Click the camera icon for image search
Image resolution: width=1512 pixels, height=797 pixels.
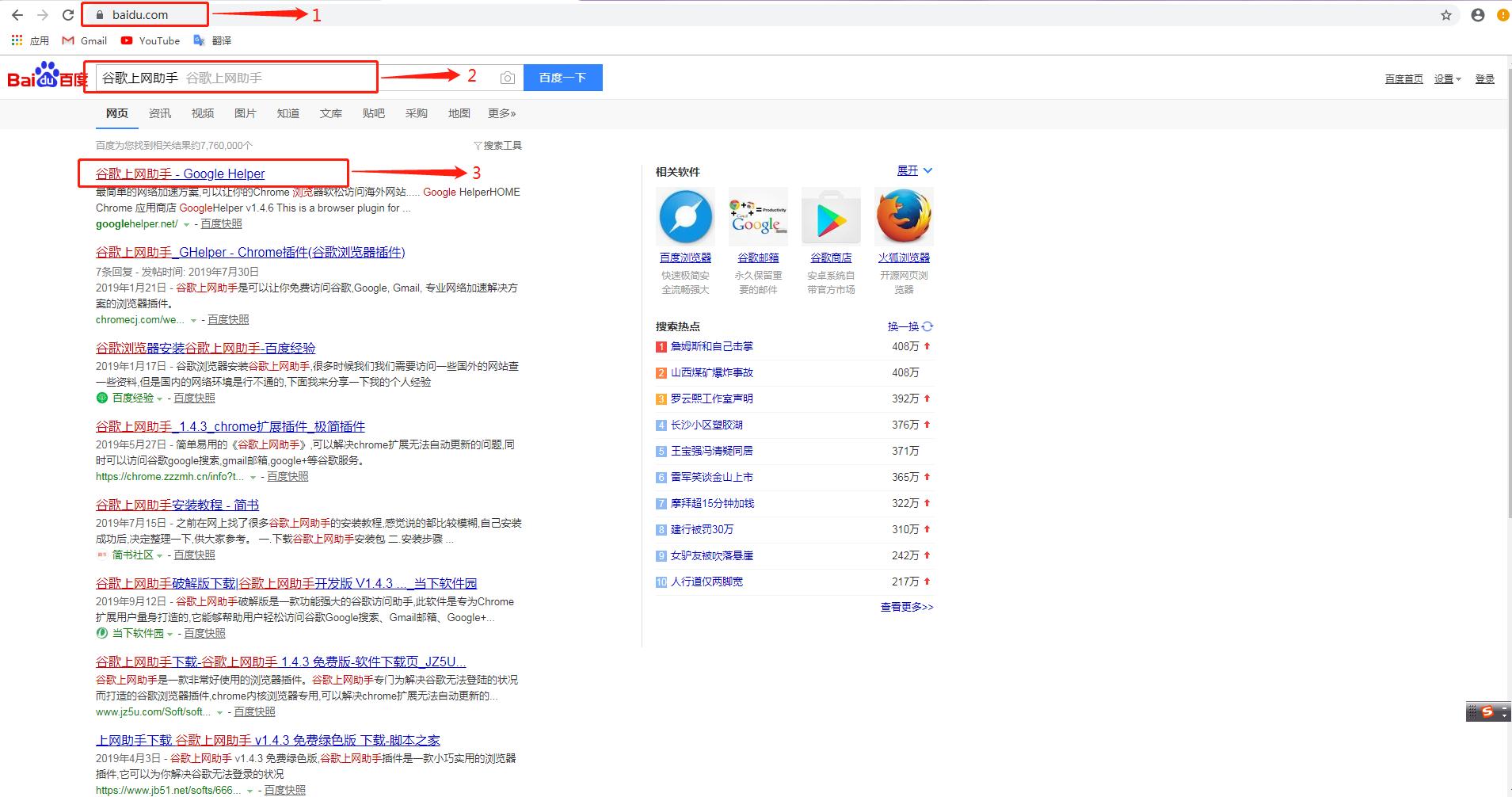(507, 77)
